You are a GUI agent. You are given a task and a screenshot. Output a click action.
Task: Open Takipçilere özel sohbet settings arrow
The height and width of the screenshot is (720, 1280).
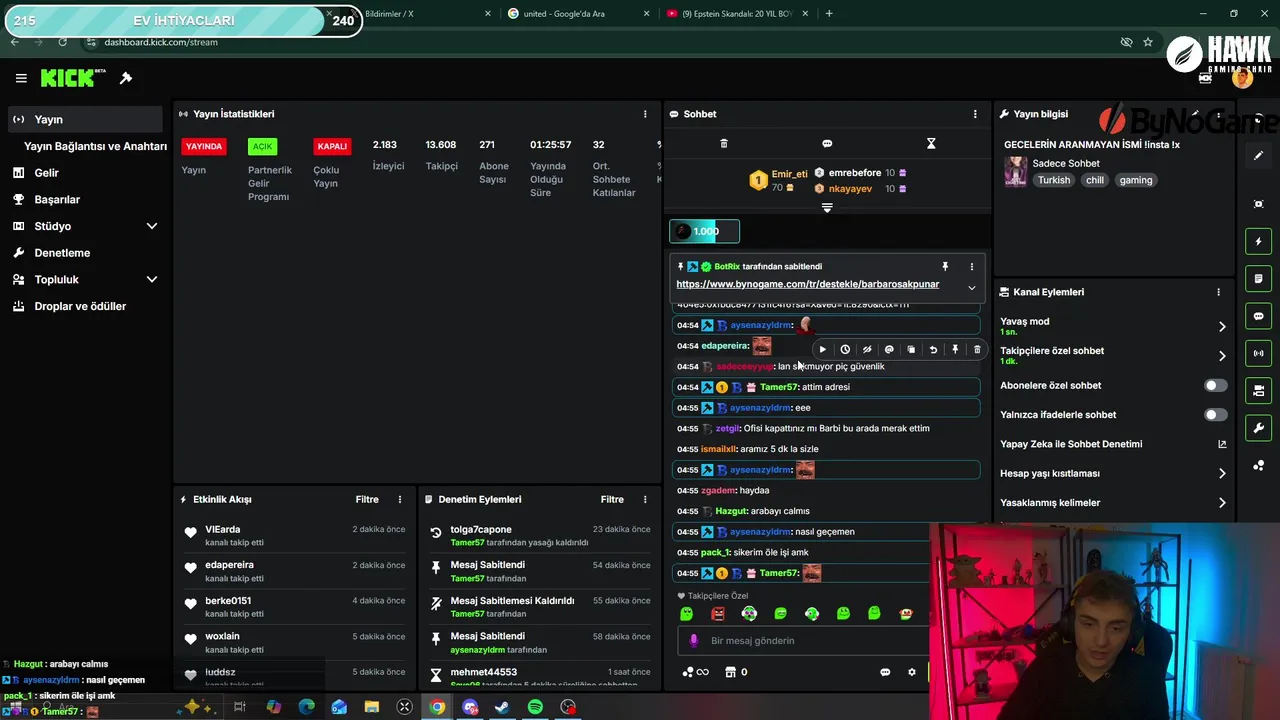coord(1222,356)
